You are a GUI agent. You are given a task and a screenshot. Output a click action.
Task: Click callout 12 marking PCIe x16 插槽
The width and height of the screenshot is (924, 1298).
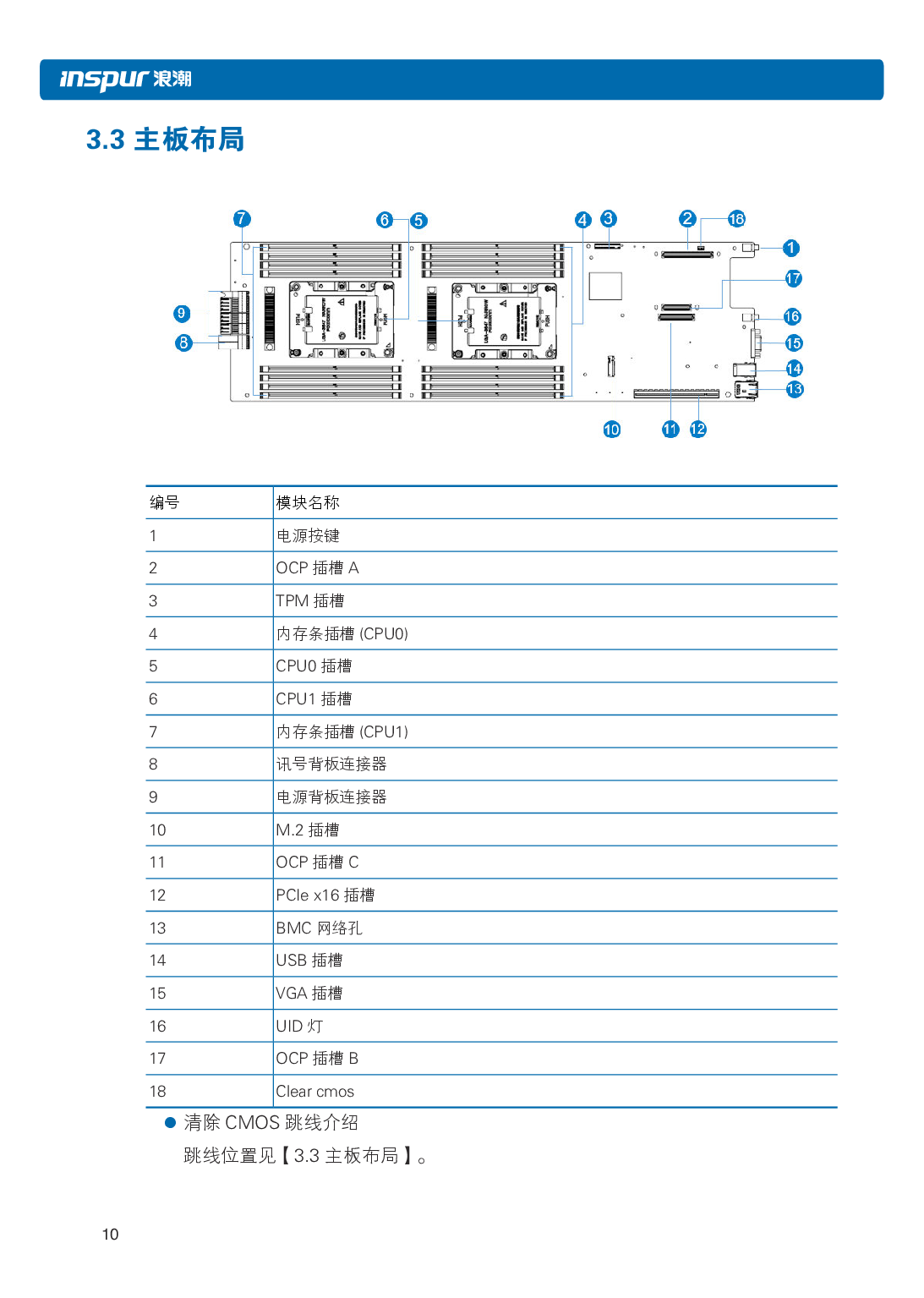click(698, 429)
